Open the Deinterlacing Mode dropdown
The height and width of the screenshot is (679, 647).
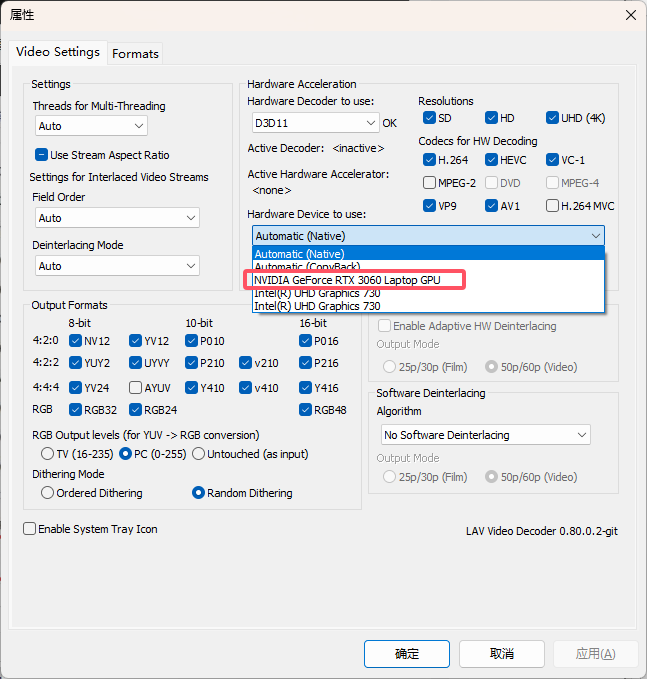(x=116, y=266)
